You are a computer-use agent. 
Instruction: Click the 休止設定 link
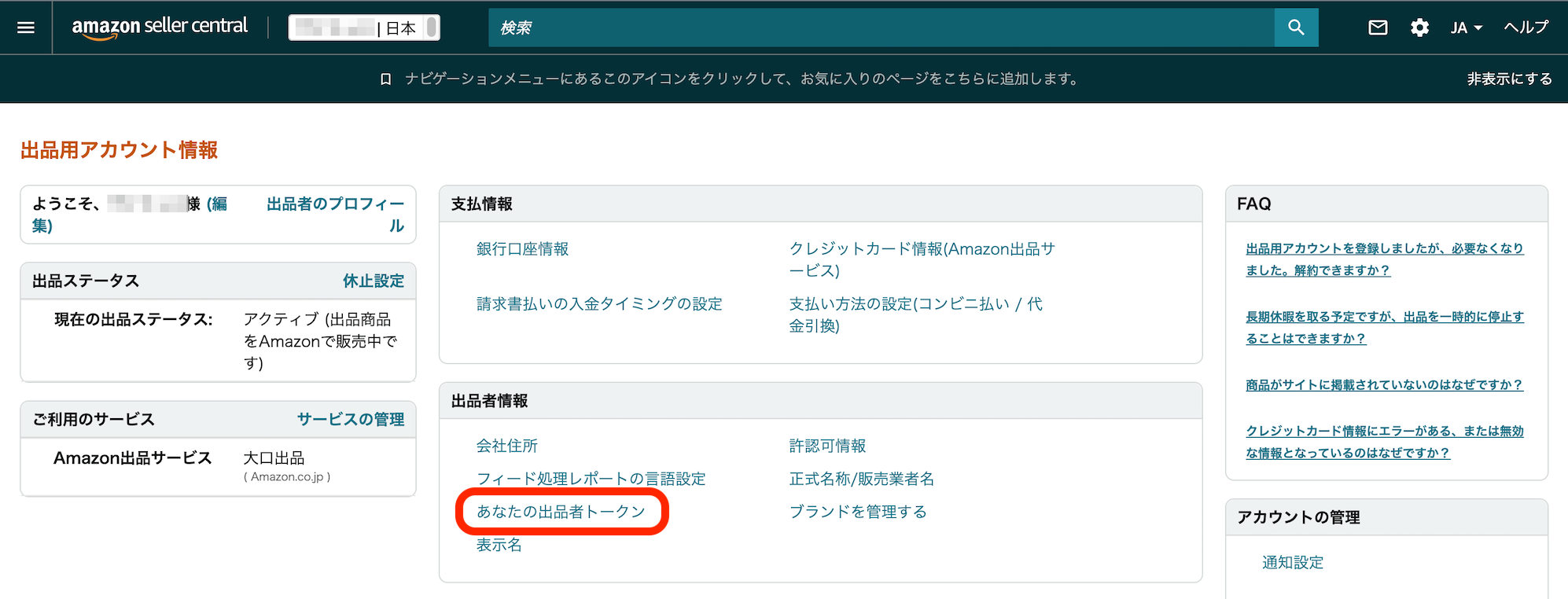(x=373, y=281)
